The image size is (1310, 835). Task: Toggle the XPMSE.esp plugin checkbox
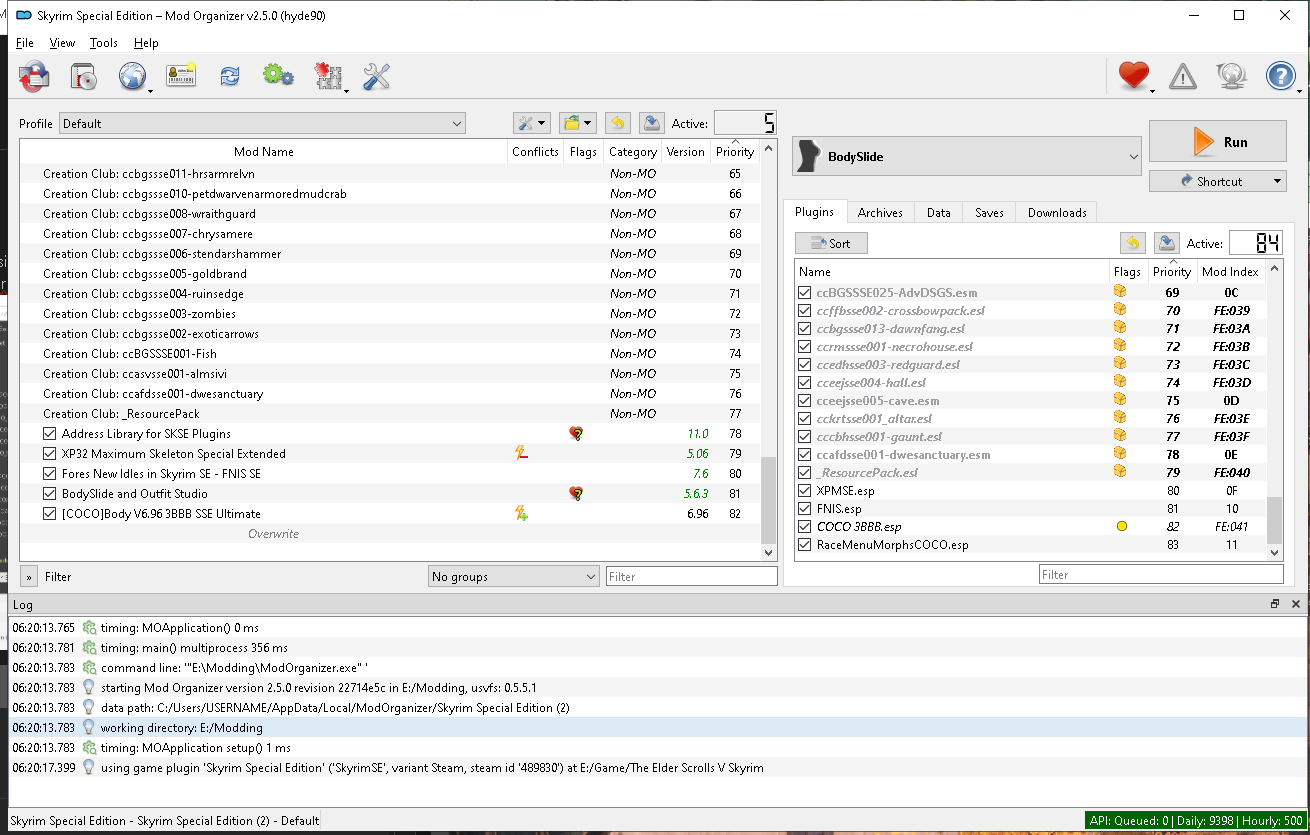point(805,491)
